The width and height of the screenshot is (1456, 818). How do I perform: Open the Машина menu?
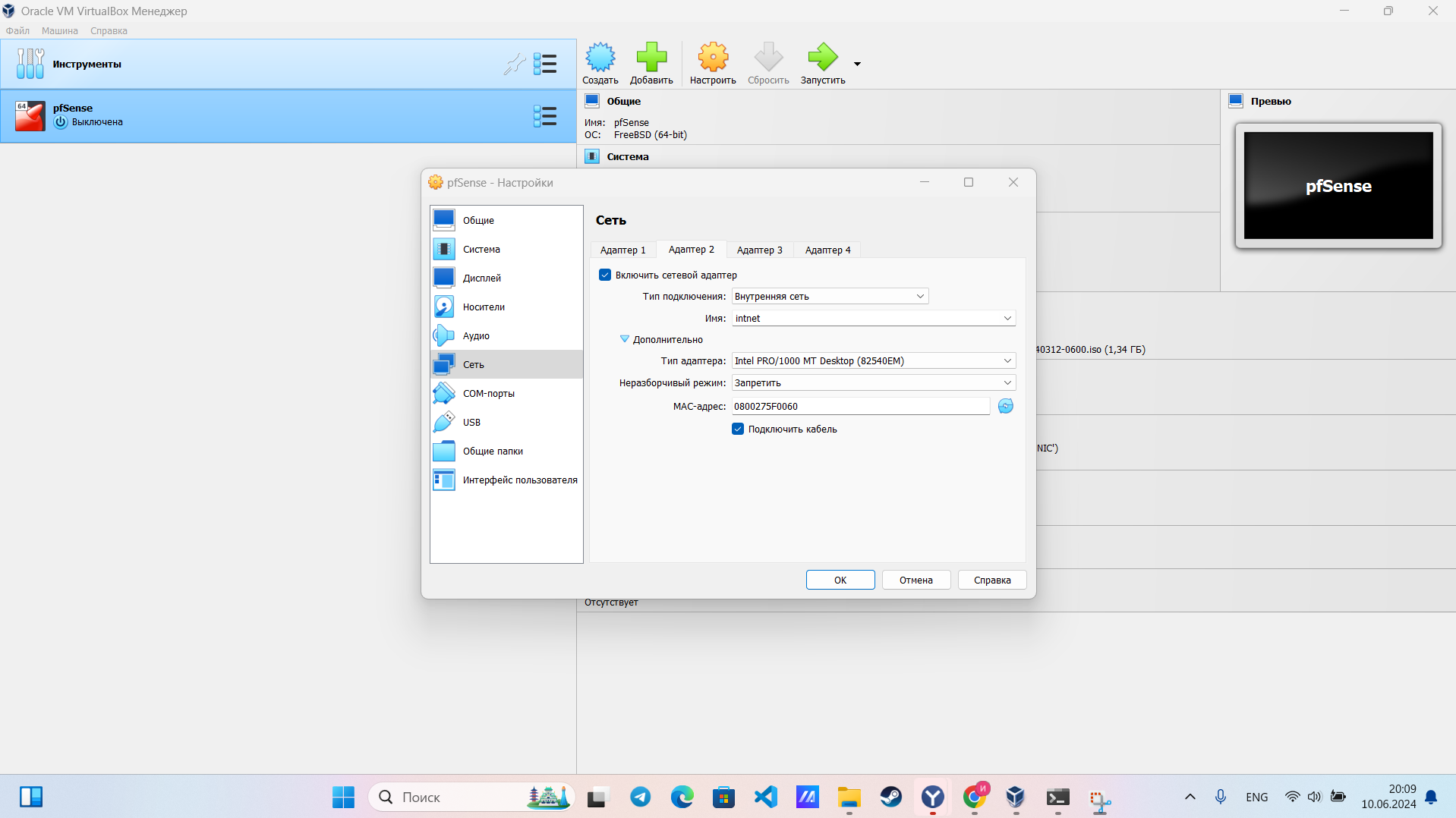click(x=60, y=30)
